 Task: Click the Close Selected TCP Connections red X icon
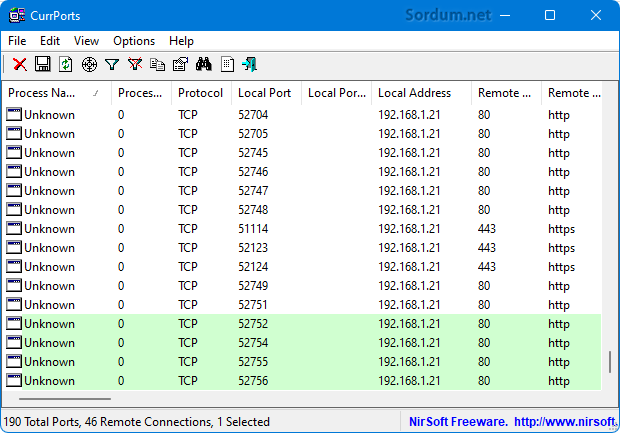pos(20,64)
